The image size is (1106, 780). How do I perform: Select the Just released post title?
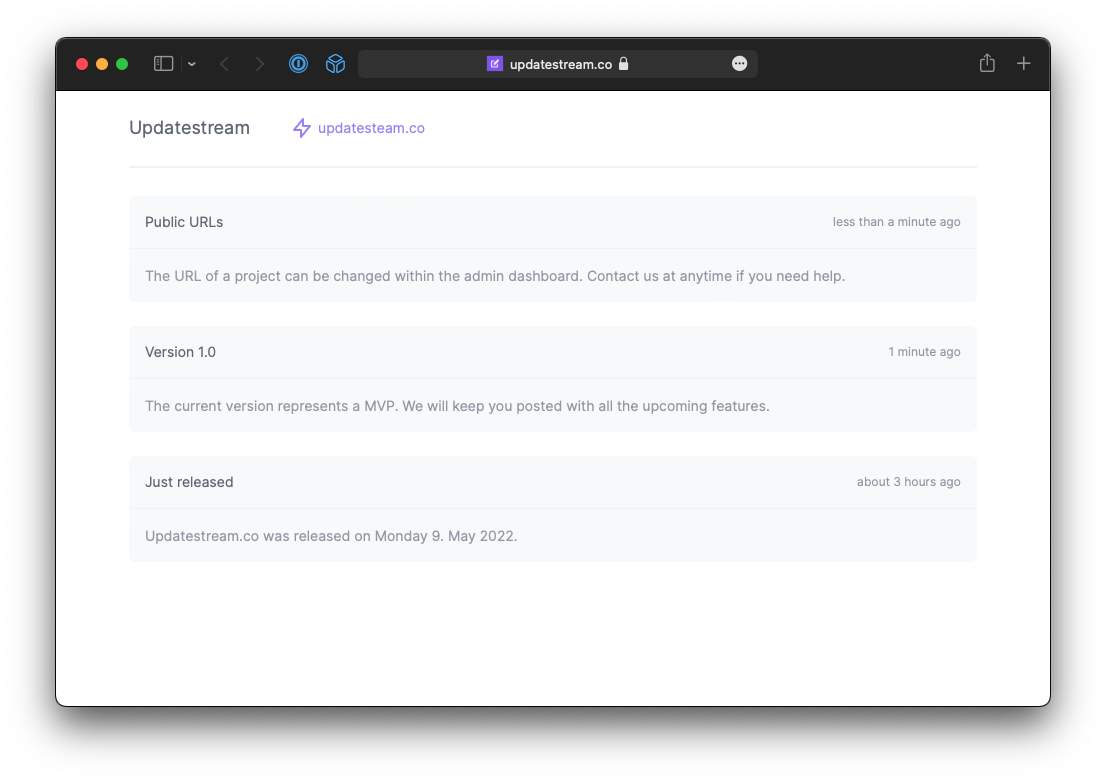tap(189, 482)
